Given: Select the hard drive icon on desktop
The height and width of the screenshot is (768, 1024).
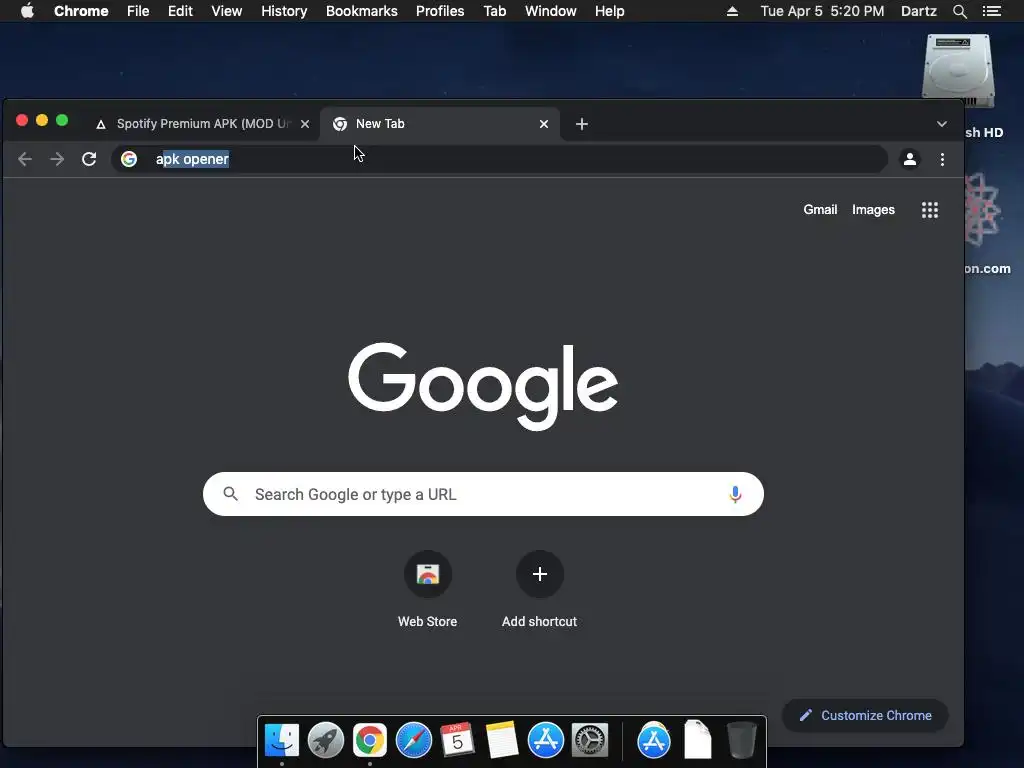Looking at the screenshot, I should pos(958,71).
